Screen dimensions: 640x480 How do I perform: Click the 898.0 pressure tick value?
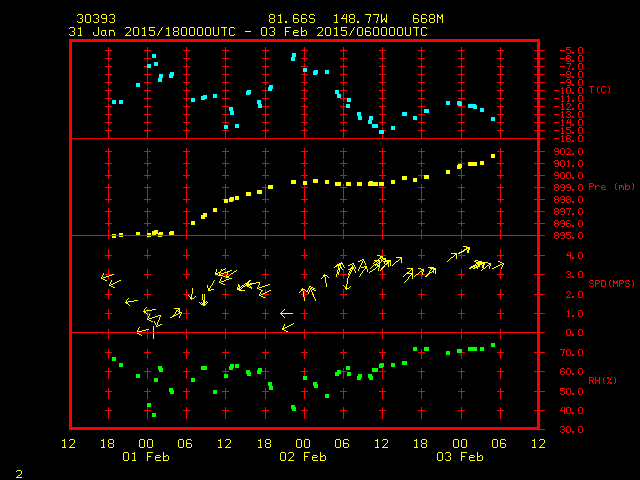[569, 200]
